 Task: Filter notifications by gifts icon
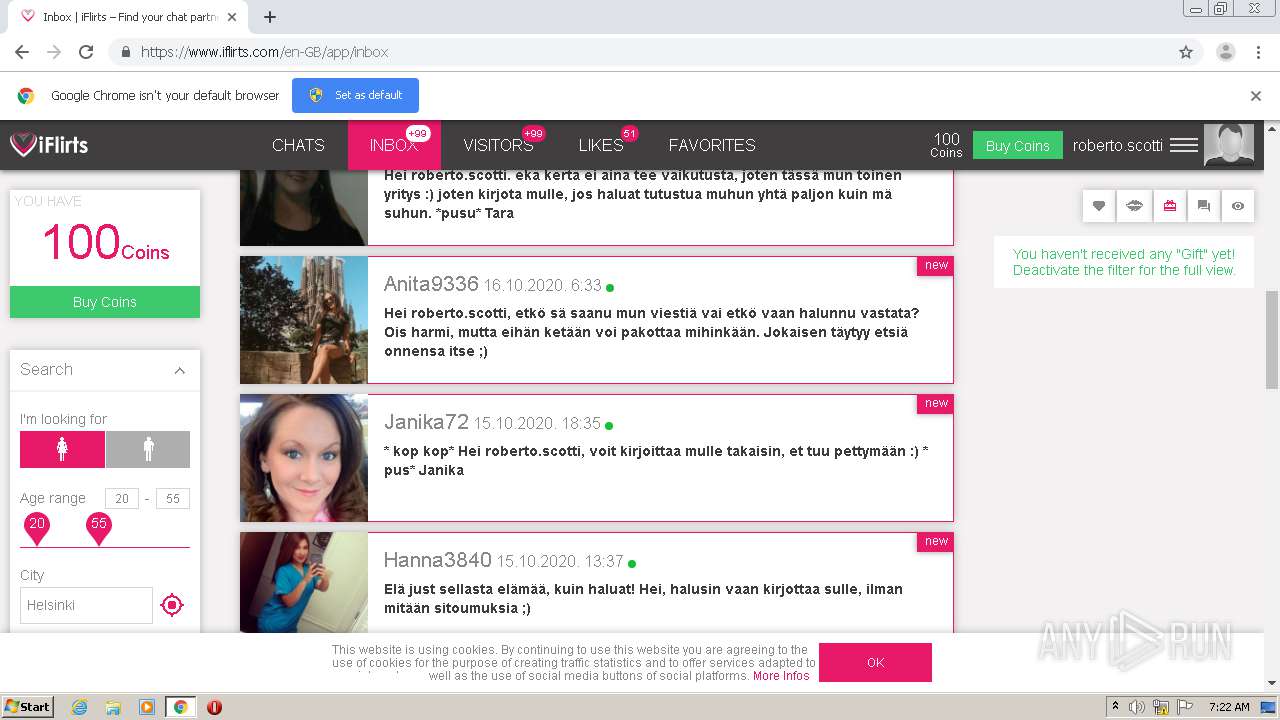[x=1169, y=206]
